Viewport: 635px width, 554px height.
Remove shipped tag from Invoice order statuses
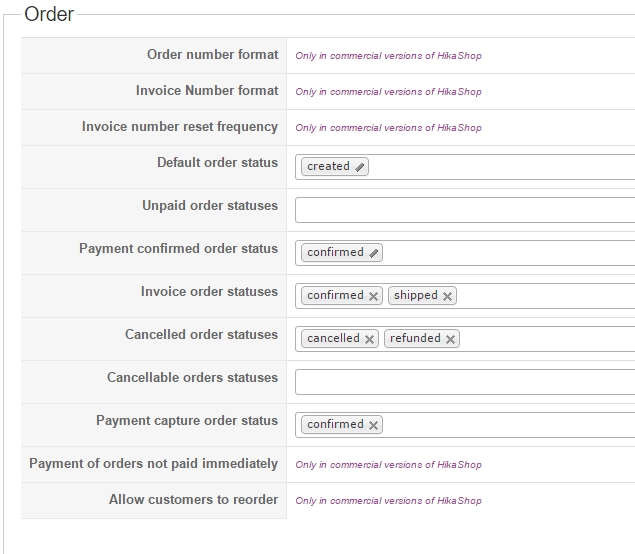click(447, 296)
